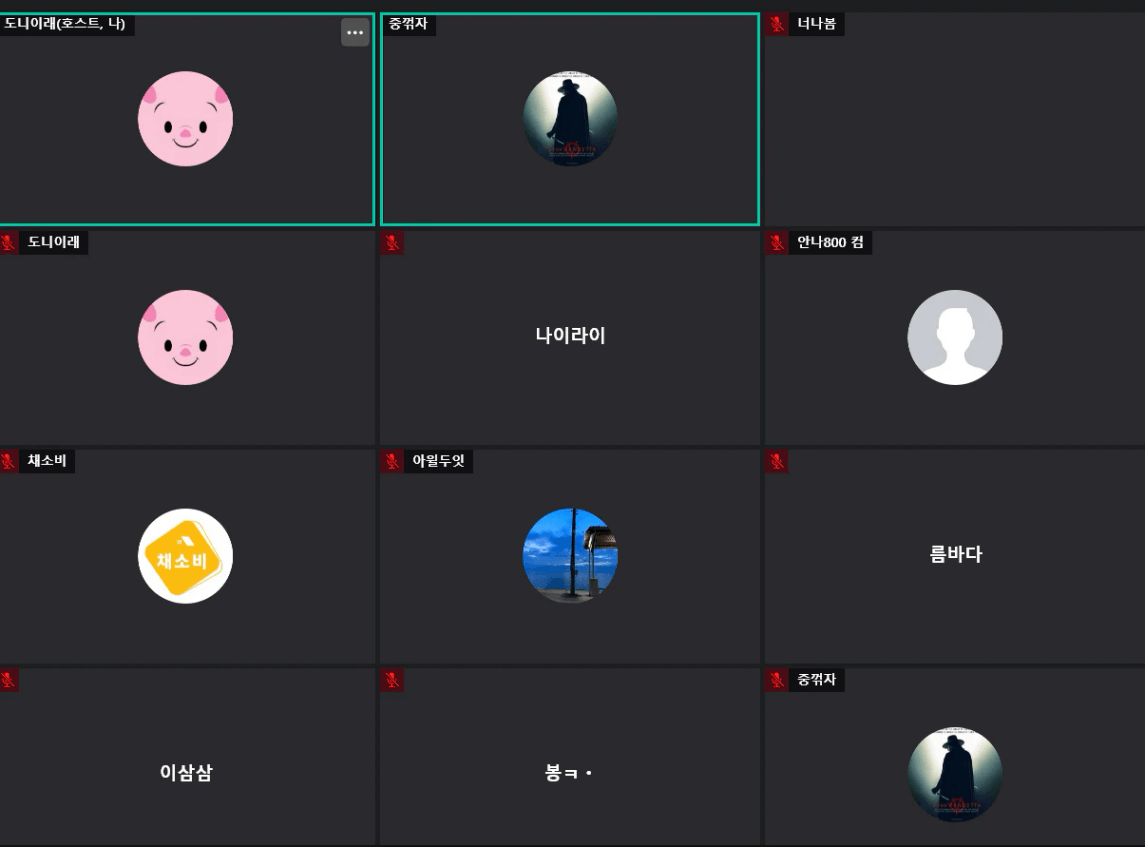Click the 름바다 participant name
Image resolution: width=1145 pixels, height=847 pixels.
pos(955,554)
